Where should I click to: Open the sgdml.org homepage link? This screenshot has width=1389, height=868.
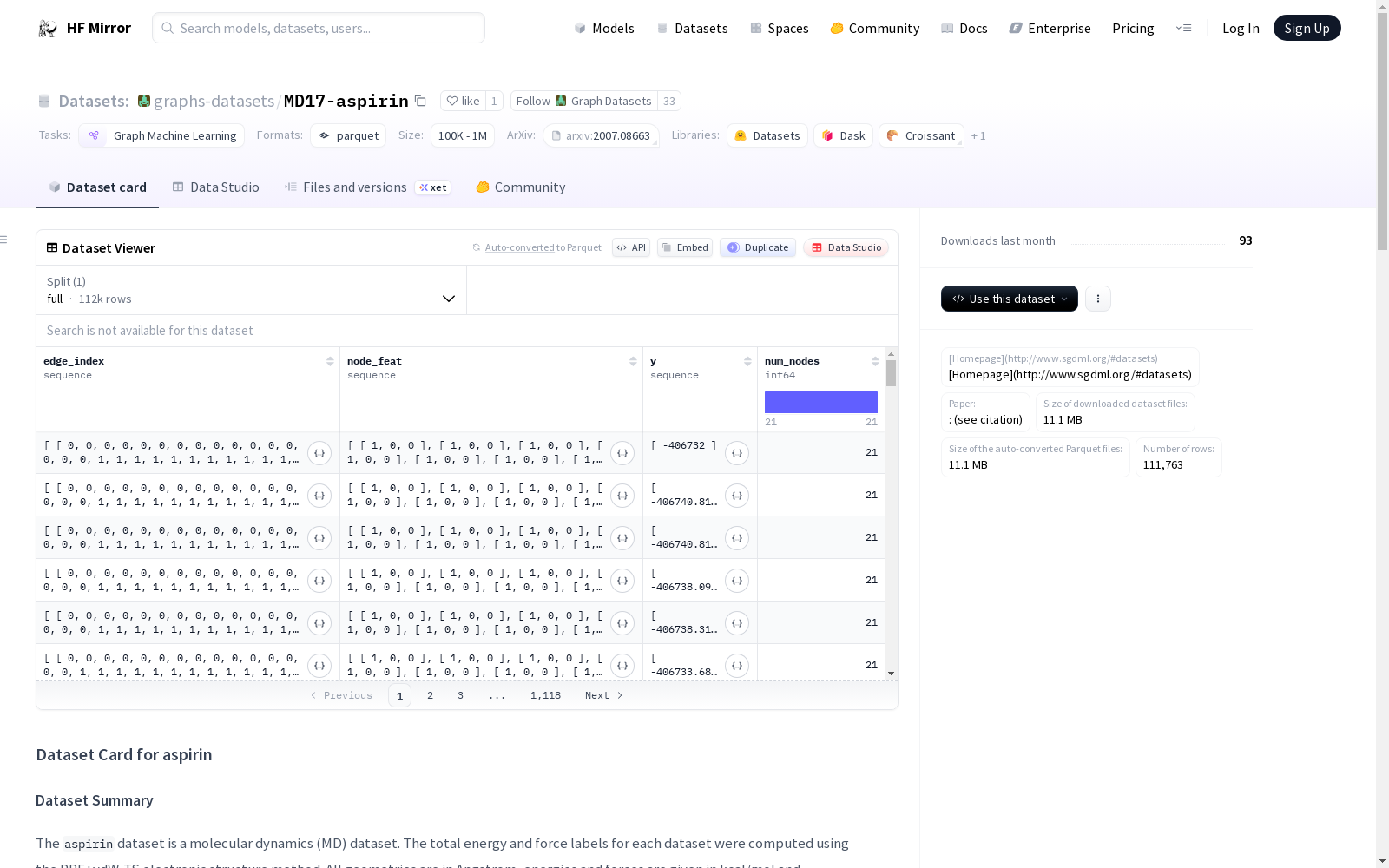point(1070,375)
